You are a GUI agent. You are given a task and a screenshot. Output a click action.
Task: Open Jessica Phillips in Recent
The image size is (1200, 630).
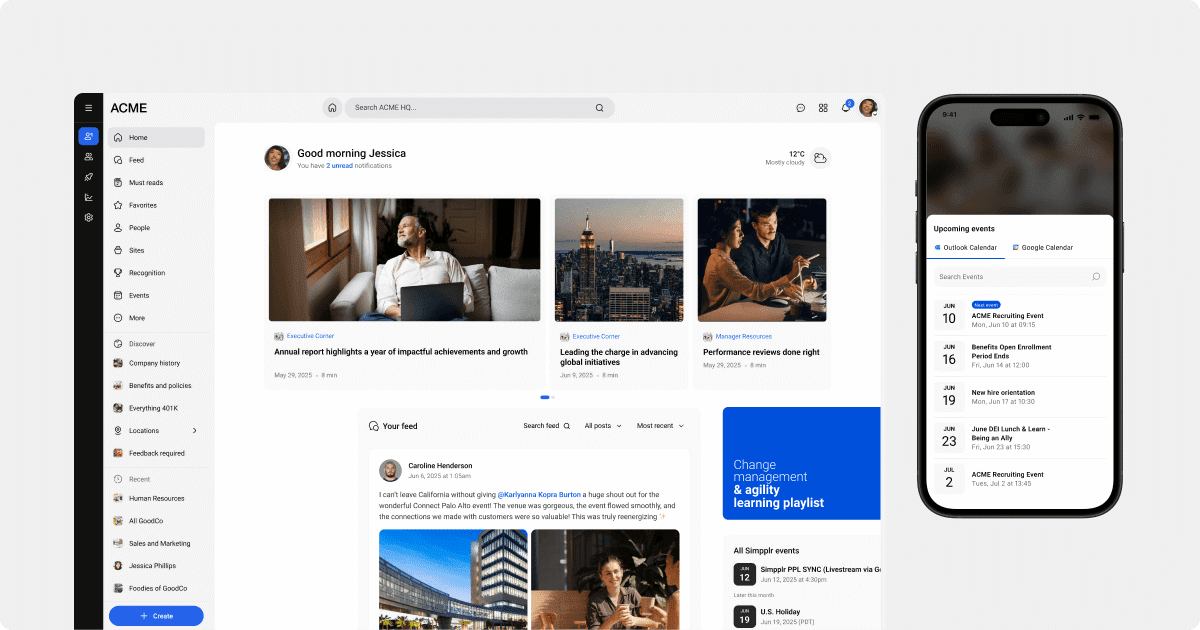pos(157,566)
